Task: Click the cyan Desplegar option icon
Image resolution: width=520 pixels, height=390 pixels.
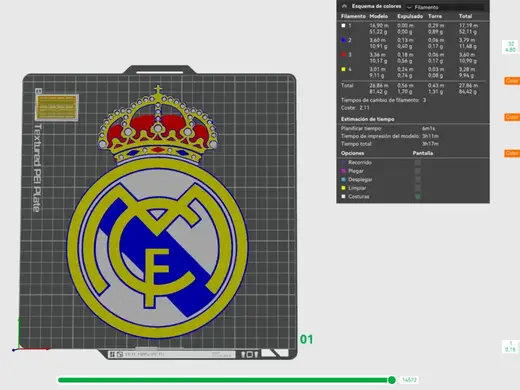Action: tap(343, 179)
